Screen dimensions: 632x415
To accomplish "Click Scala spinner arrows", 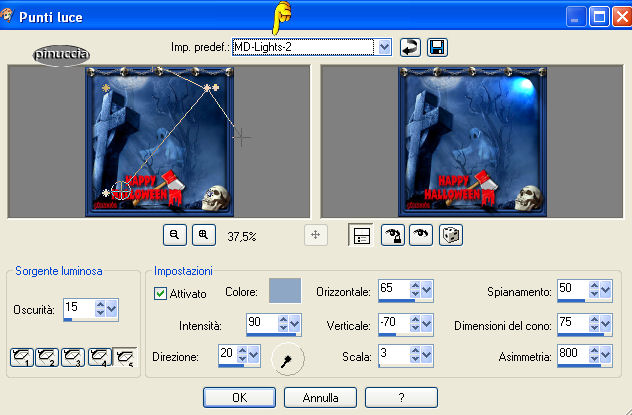I will 415,355.
